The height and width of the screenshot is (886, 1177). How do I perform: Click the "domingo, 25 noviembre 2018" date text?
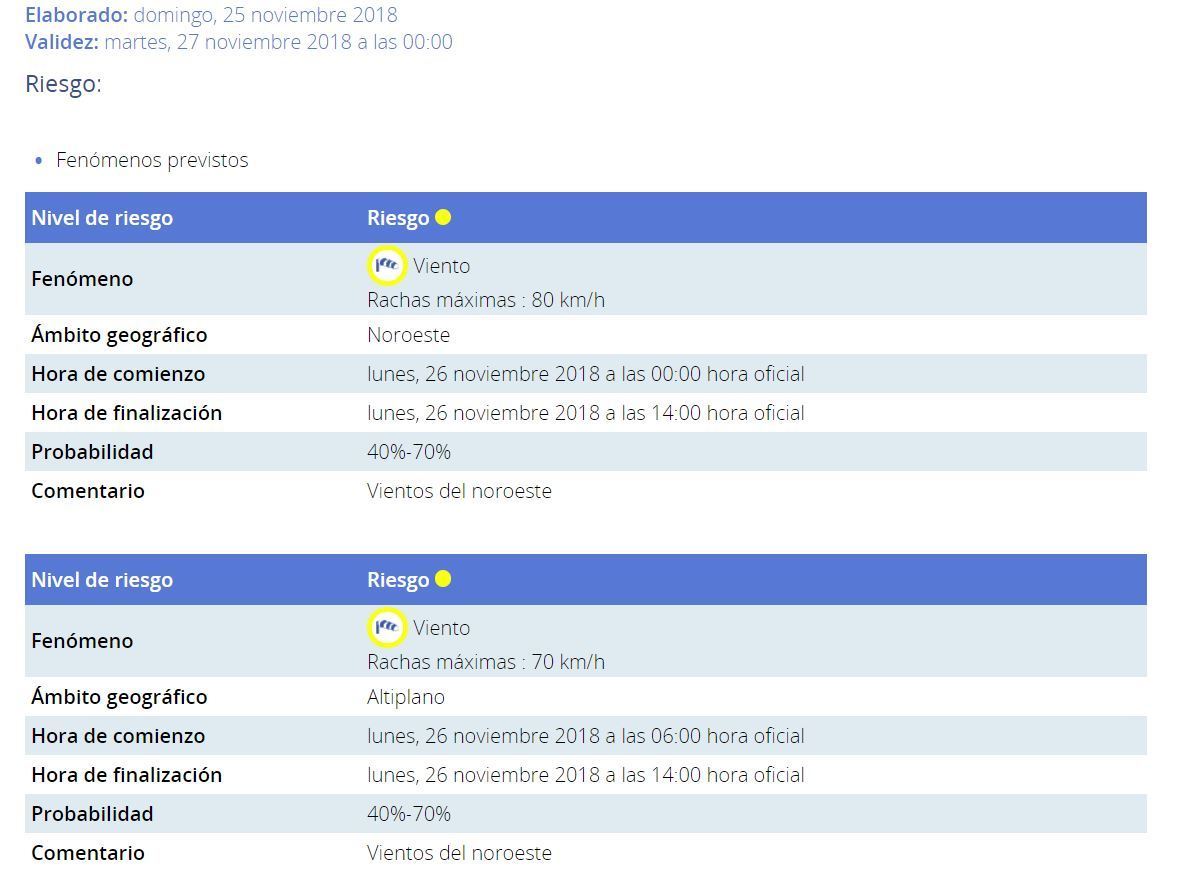pos(265,15)
